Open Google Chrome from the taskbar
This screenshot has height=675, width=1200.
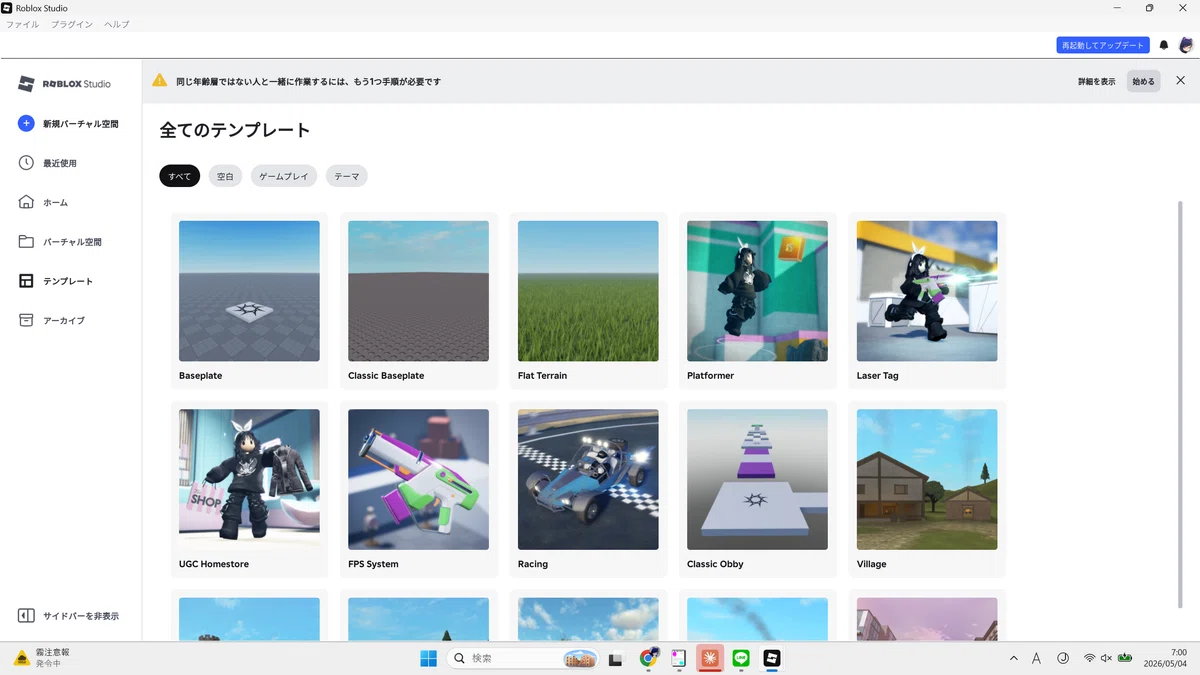click(649, 658)
